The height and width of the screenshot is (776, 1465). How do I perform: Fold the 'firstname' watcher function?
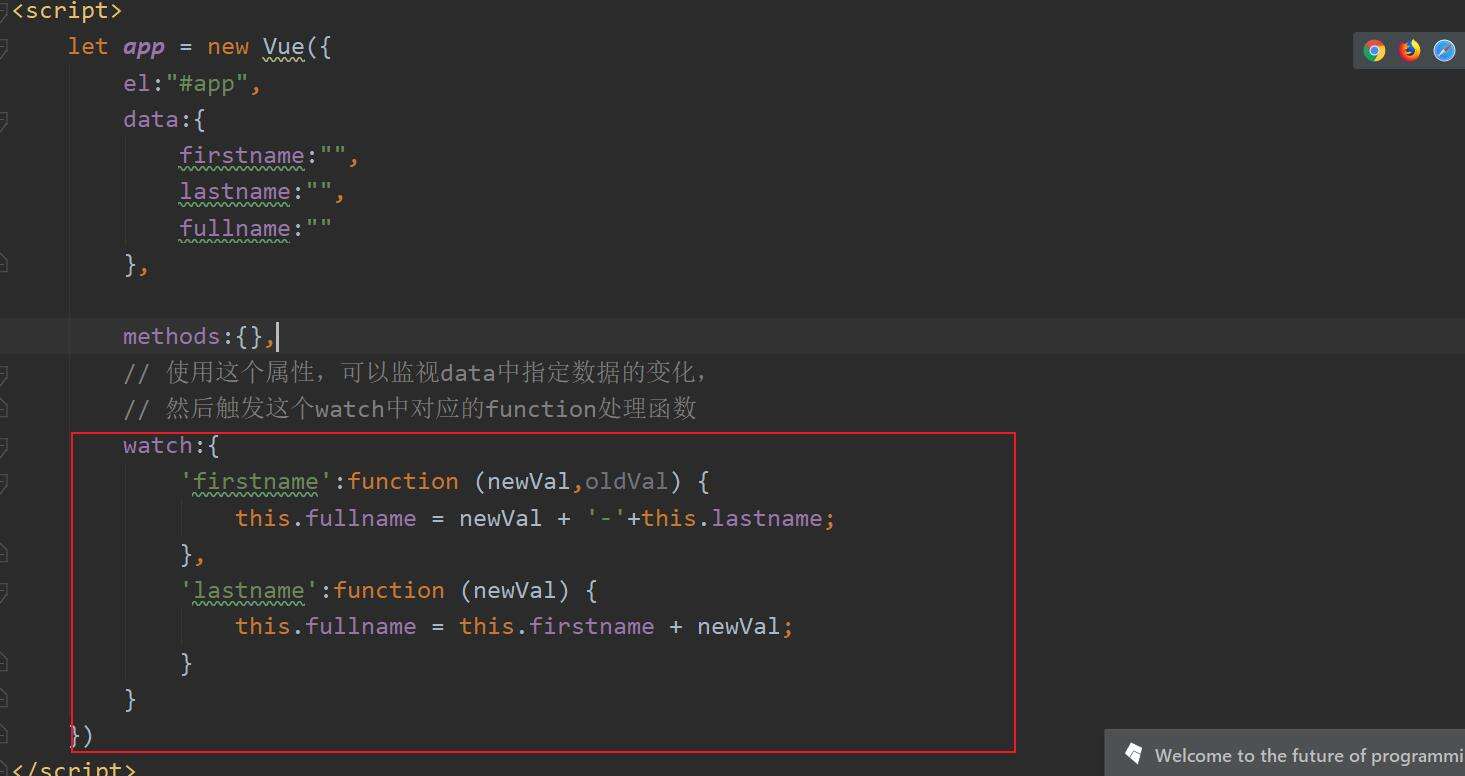click(x=4, y=483)
